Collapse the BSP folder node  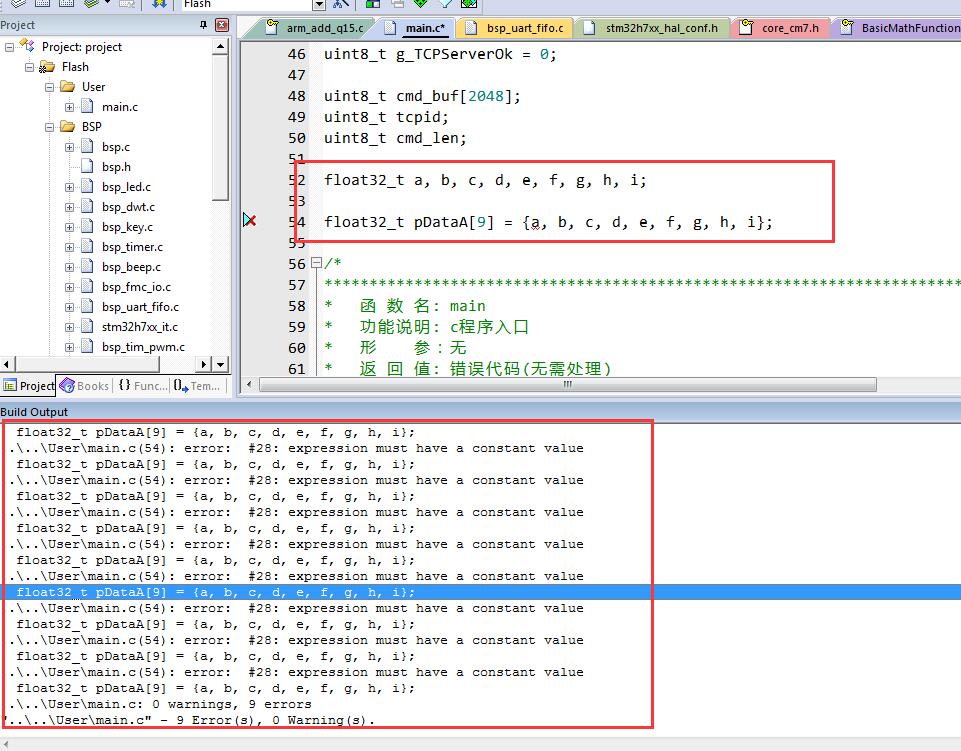click(50, 127)
